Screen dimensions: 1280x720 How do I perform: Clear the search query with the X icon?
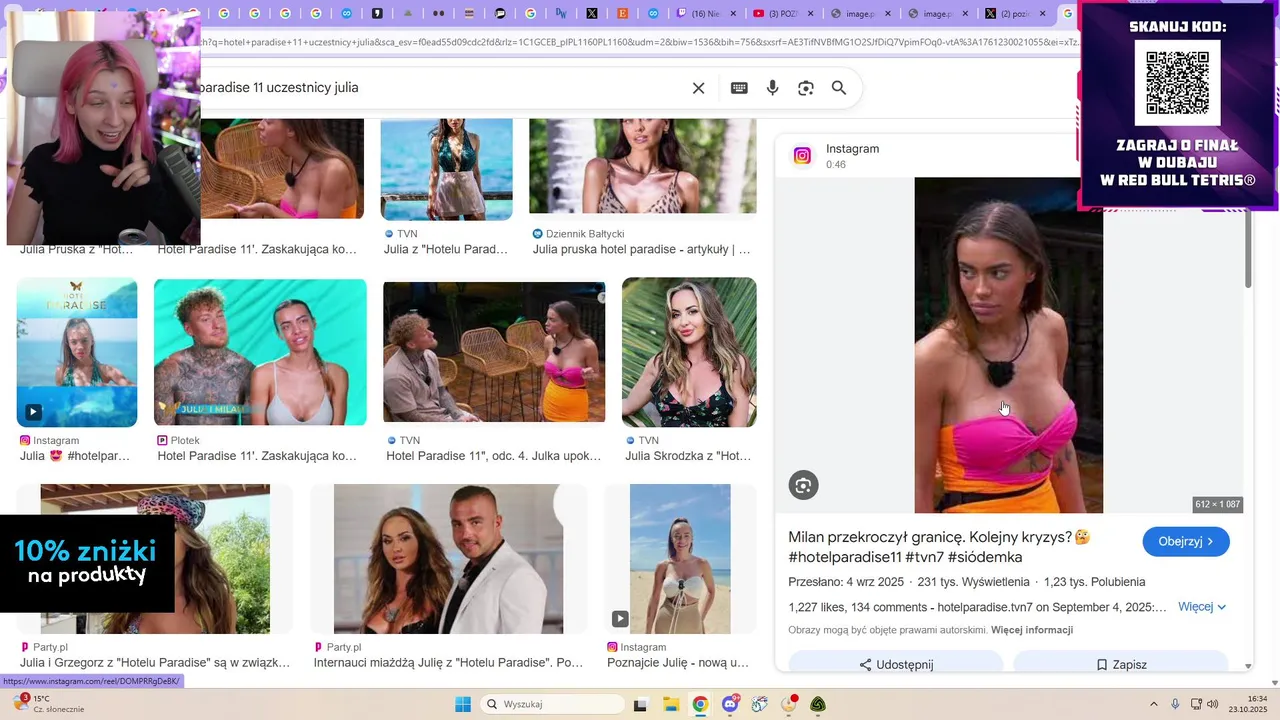click(x=698, y=88)
